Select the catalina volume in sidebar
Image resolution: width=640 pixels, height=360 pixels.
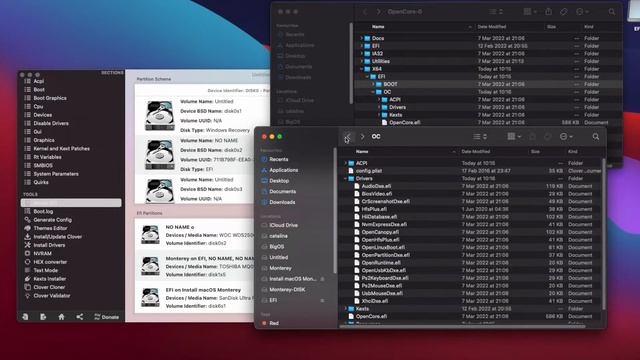click(278, 236)
